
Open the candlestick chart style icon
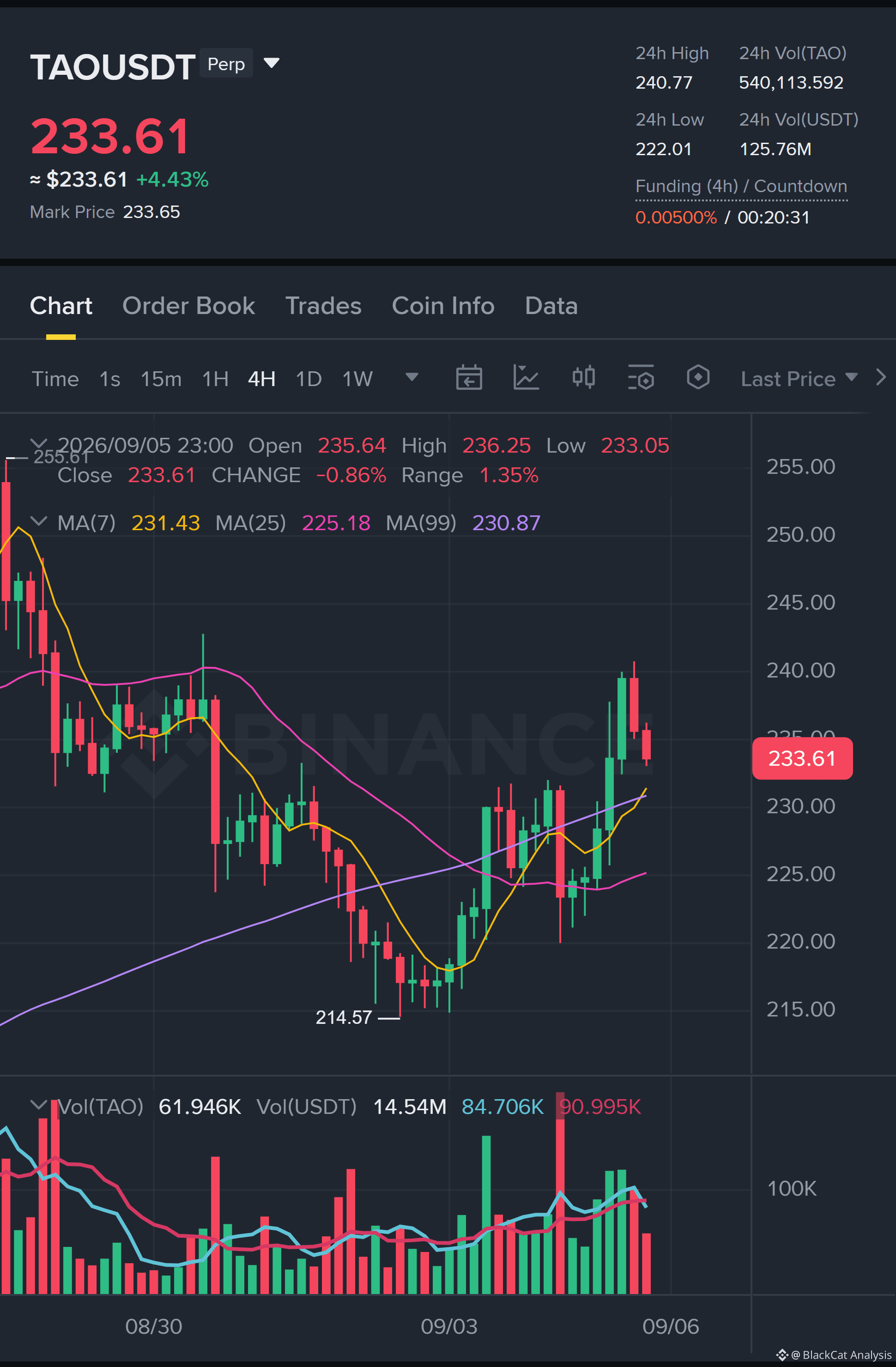(x=583, y=377)
